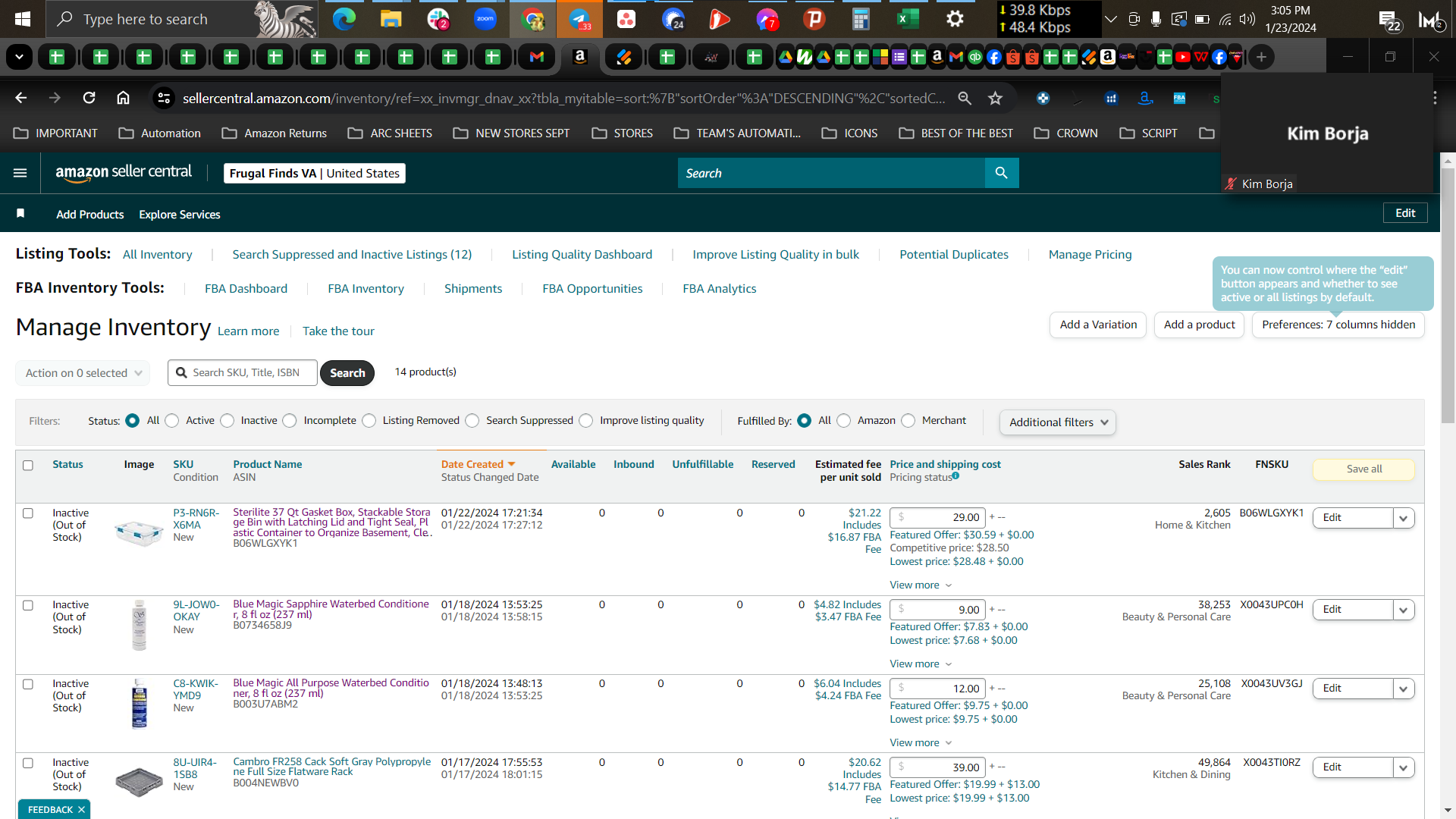This screenshot has width=1456, height=819.
Task: Expand View more for Sapphire Conditioner pricing
Action: [x=921, y=664]
